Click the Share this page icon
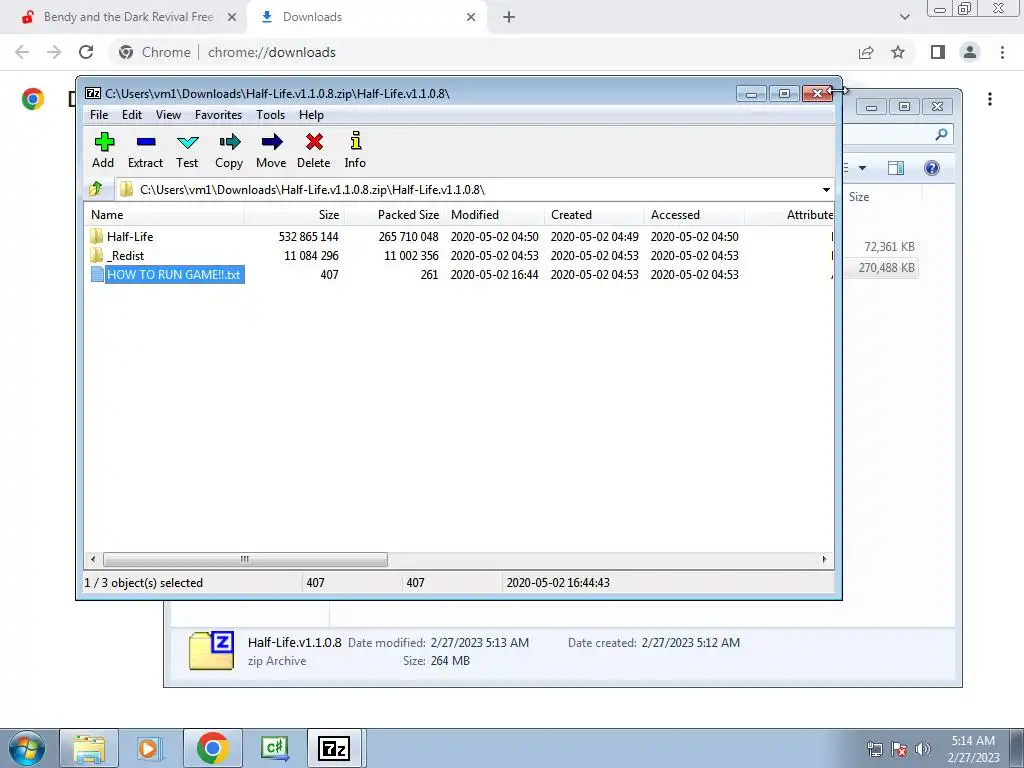Screen dimensions: 1024x768 [x=866, y=52]
